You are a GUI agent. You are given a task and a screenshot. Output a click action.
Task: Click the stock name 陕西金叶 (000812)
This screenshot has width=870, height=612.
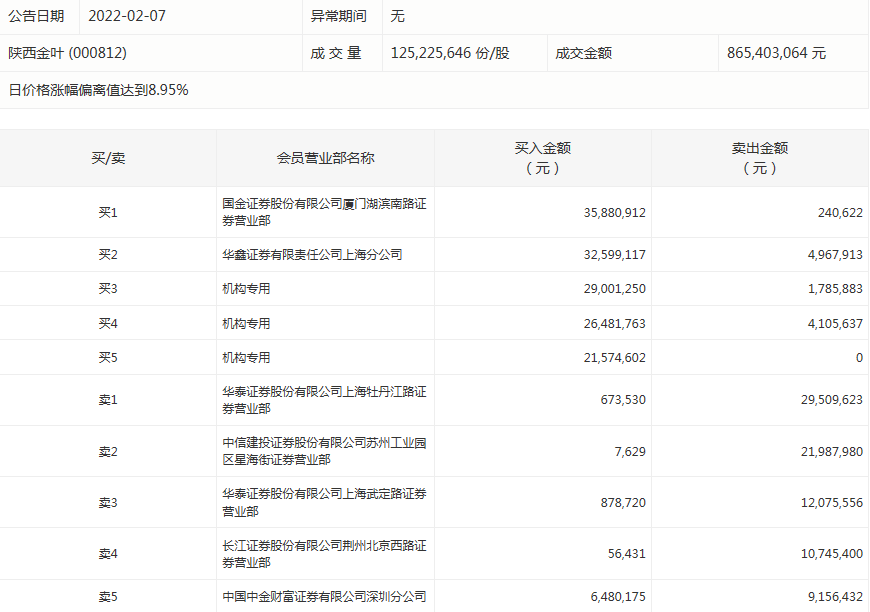click(x=67, y=53)
